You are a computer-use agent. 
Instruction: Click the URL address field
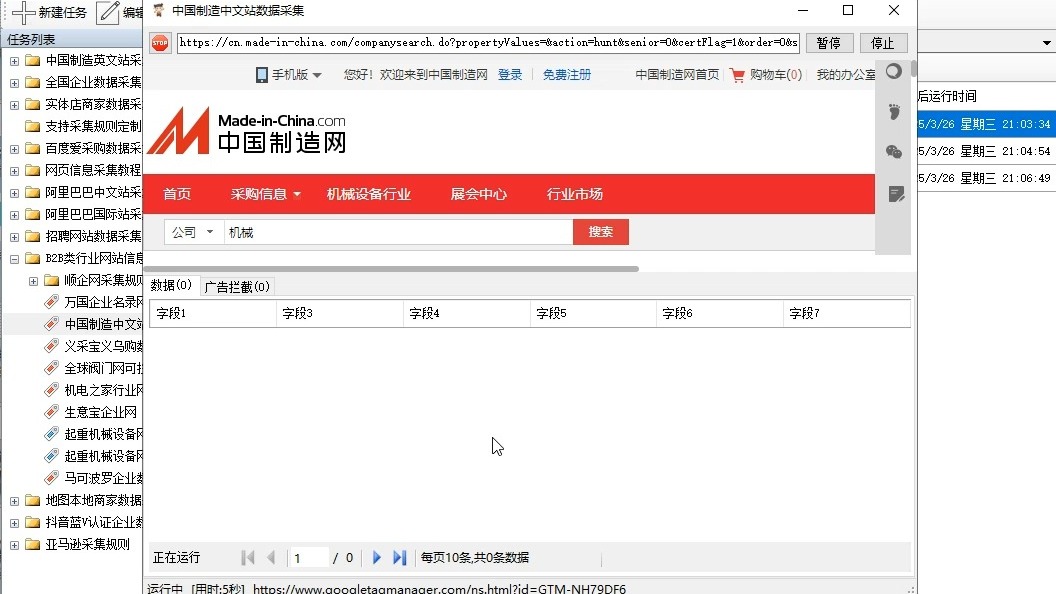pyautogui.click(x=488, y=42)
